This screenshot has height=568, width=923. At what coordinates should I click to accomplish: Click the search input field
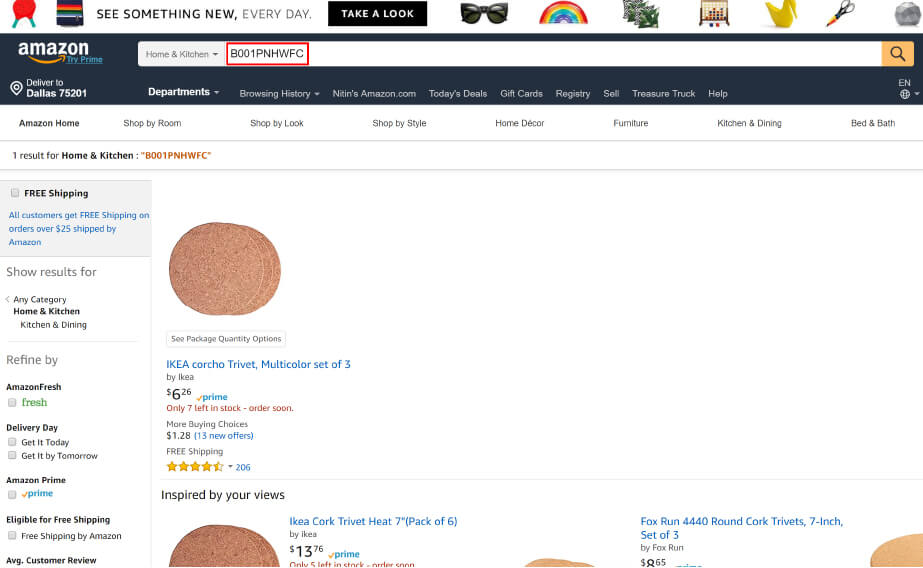(590, 54)
